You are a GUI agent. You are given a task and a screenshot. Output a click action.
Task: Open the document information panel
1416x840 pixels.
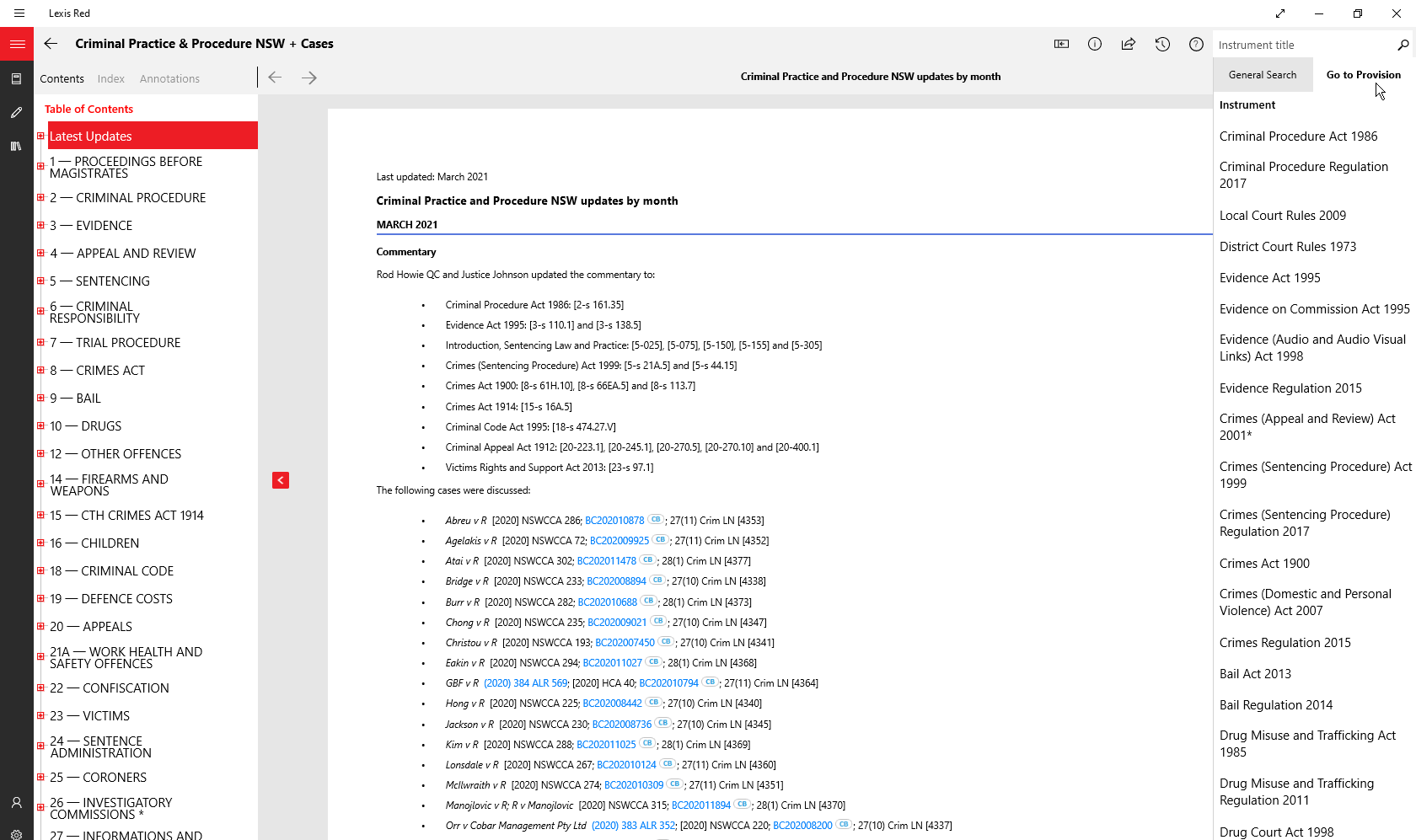(1095, 44)
